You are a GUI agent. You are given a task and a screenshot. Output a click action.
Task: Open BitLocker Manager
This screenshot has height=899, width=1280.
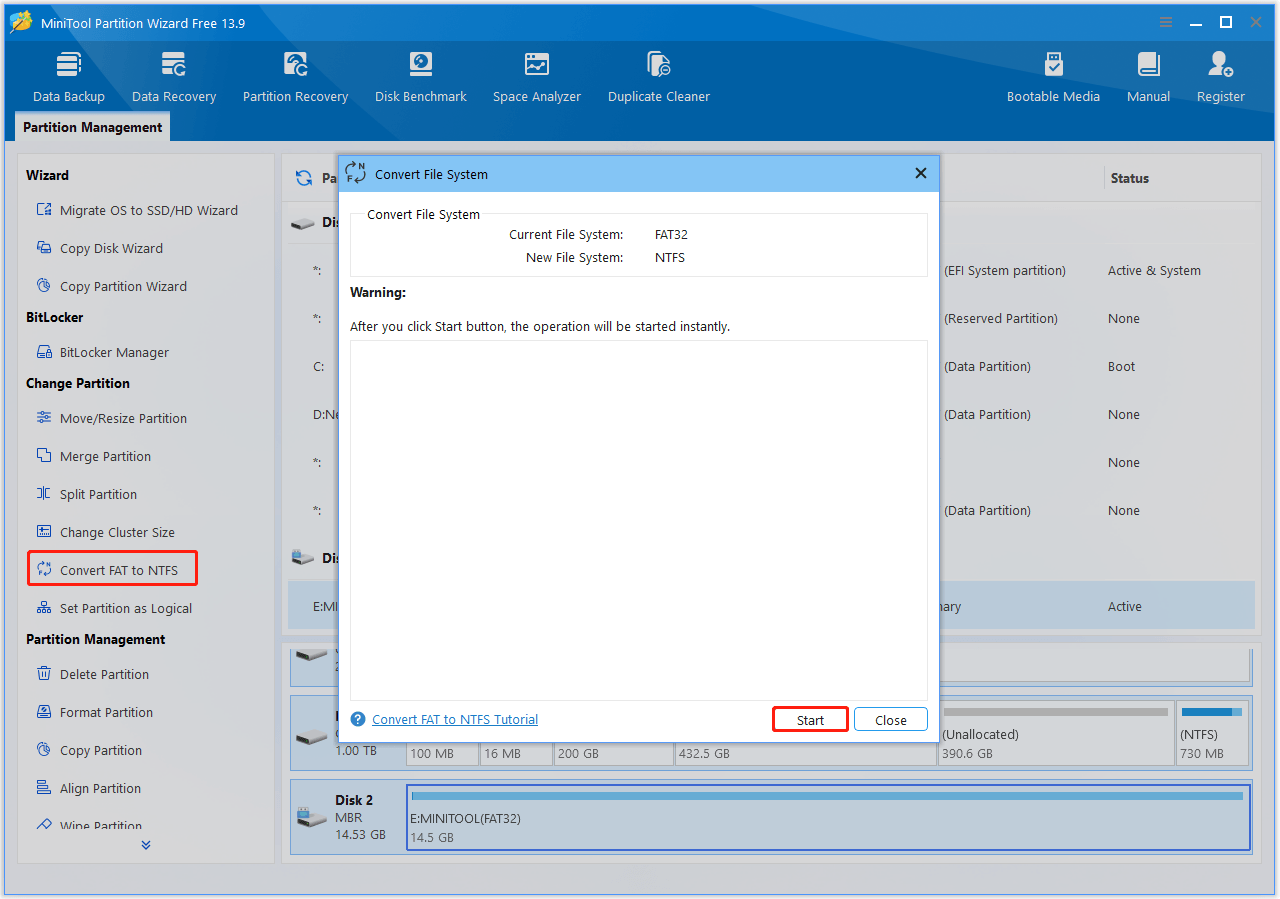[102, 352]
